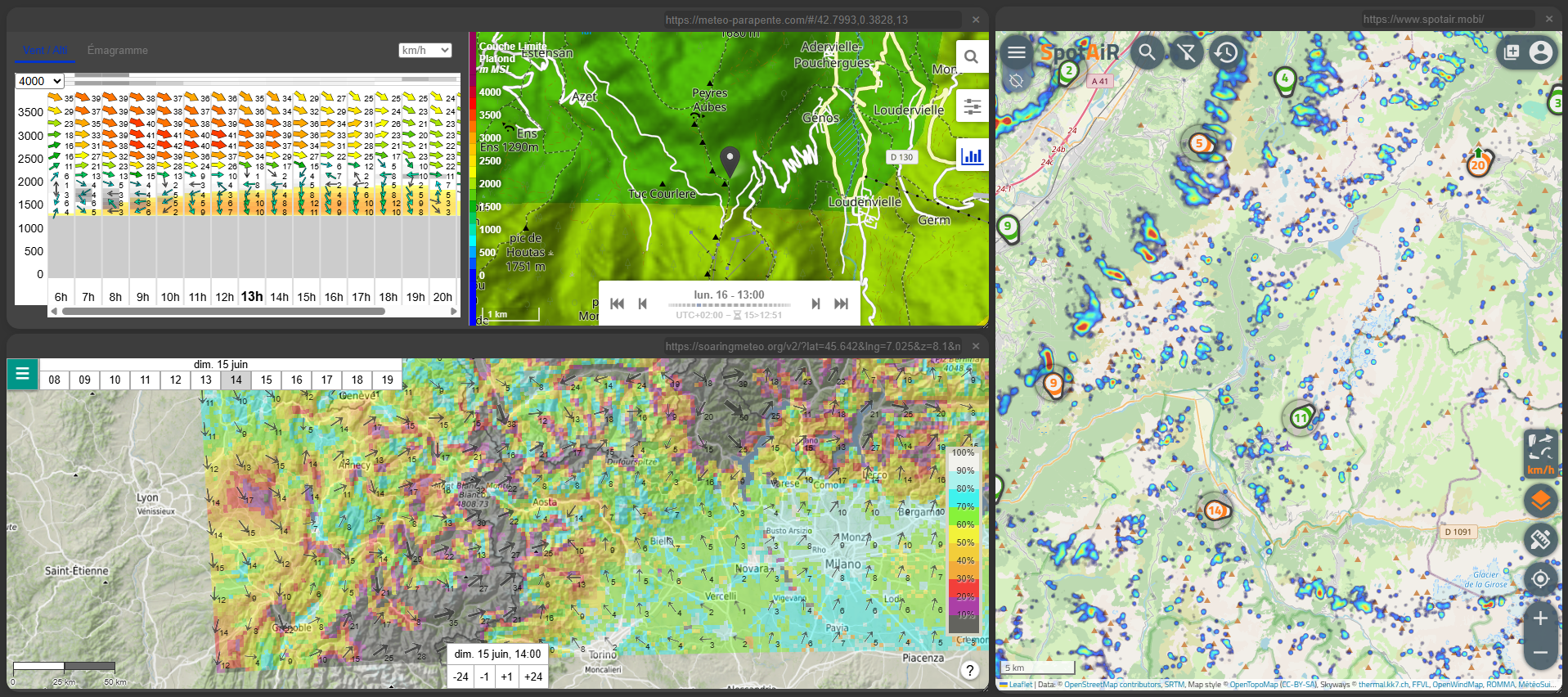Open the SpotAir hamburger menu
Viewport: 1568px width, 697px height.
pyautogui.click(x=1016, y=53)
